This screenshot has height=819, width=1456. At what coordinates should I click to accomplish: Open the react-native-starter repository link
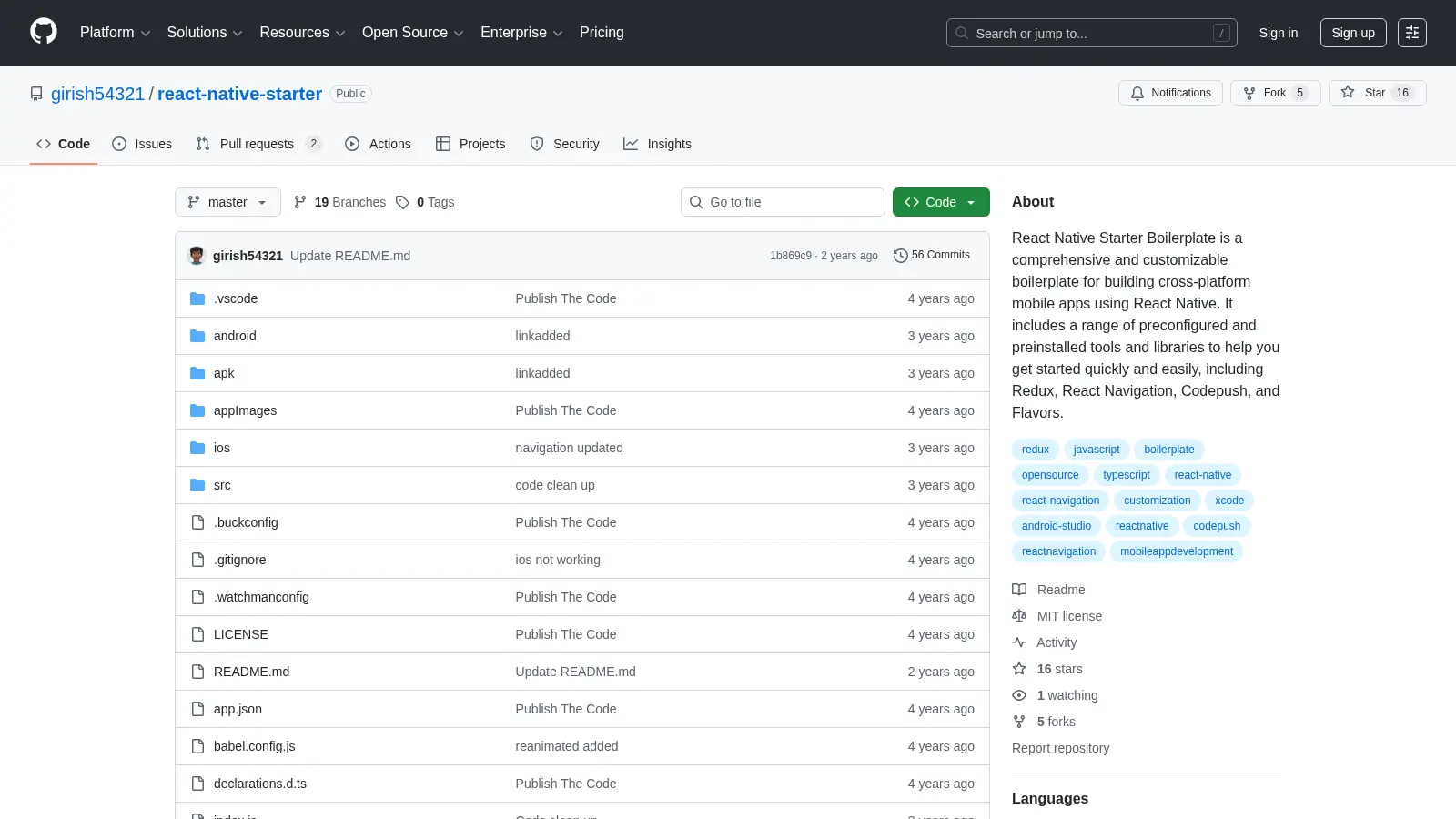tap(239, 94)
